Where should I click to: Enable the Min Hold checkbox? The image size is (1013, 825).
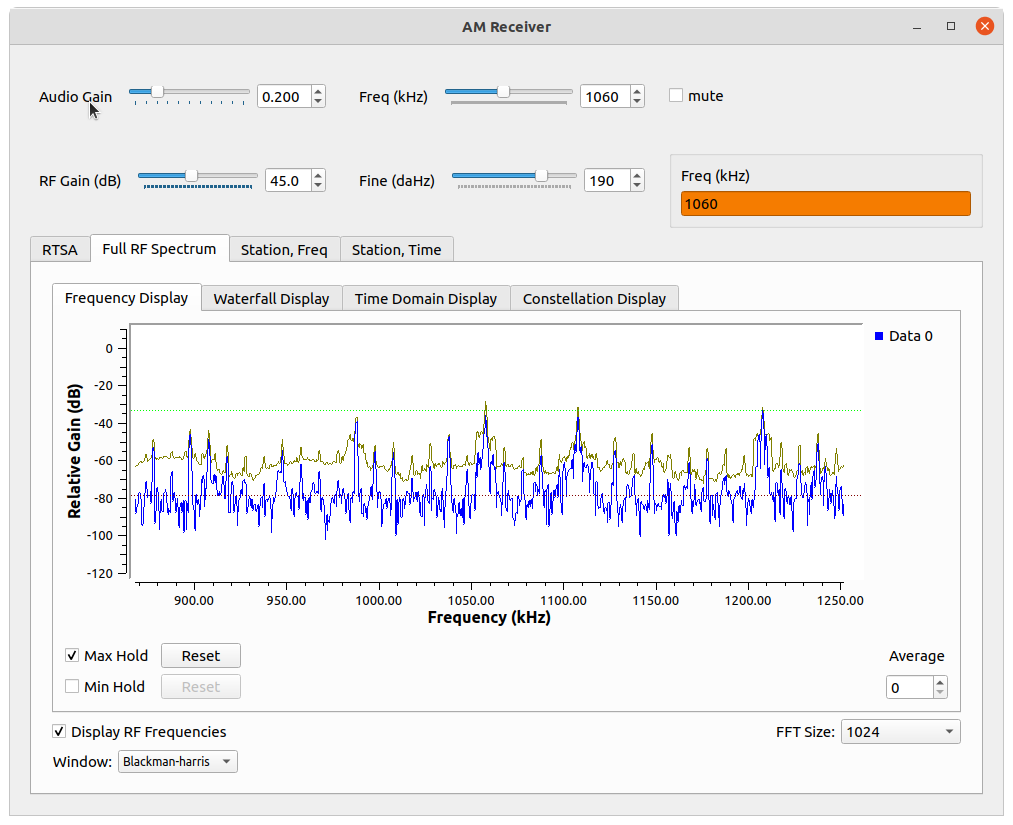[72, 687]
